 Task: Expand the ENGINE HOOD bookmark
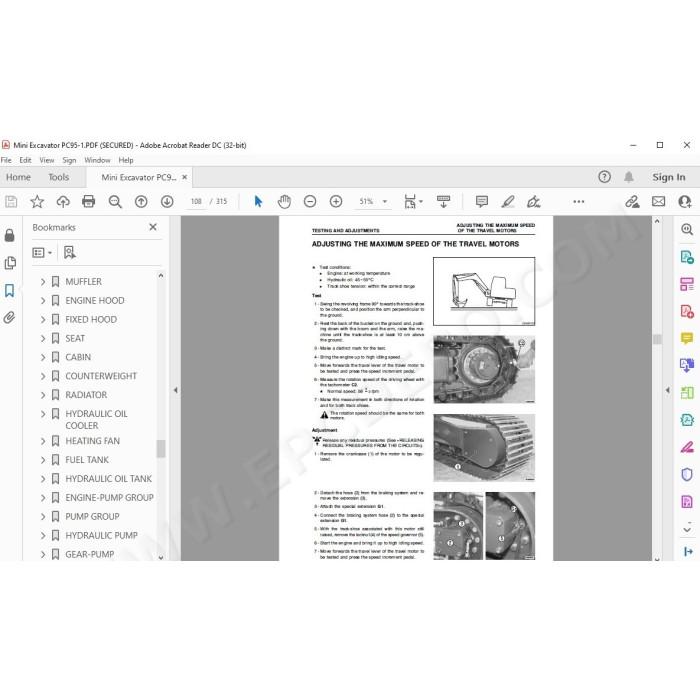tap(43, 301)
